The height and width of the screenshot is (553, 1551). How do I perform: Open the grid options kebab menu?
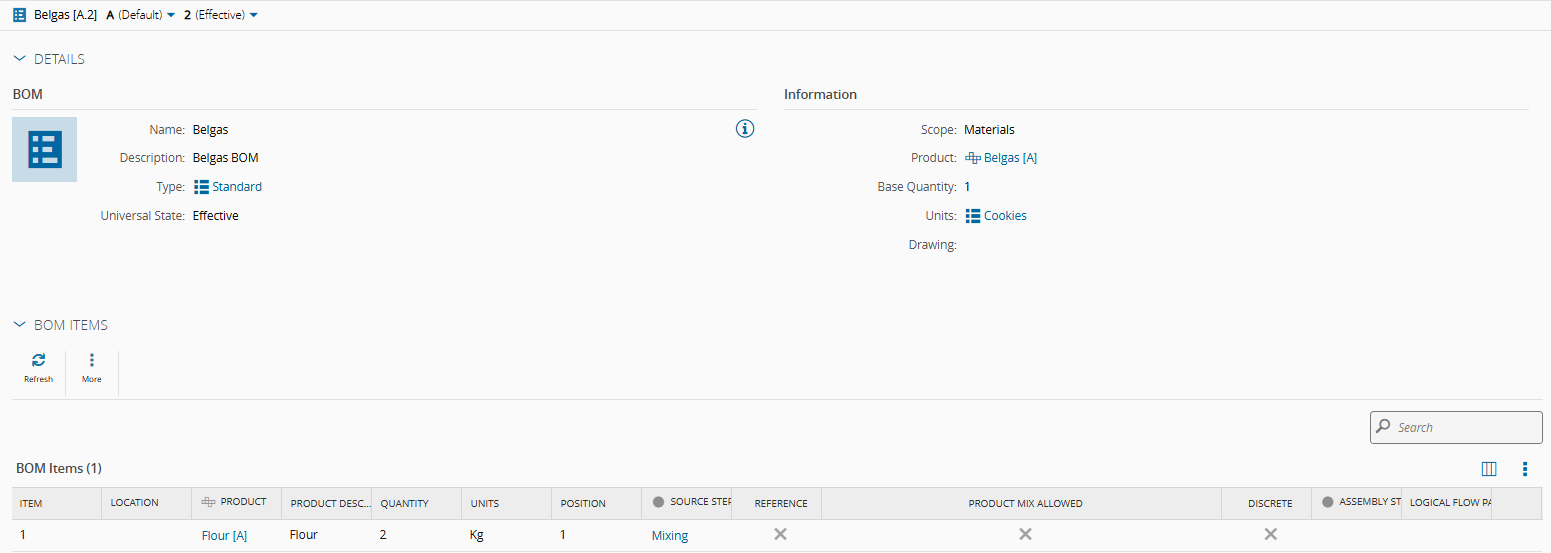coord(1525,469)
